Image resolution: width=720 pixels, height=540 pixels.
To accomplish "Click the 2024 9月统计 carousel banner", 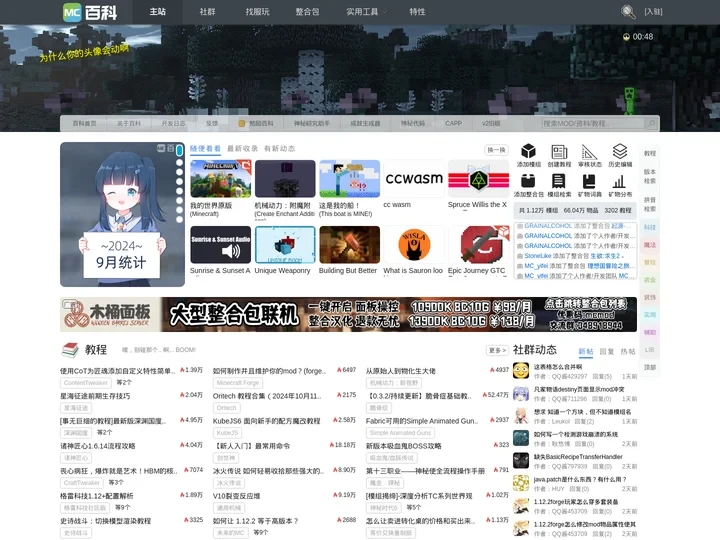I will click(122, 214).
